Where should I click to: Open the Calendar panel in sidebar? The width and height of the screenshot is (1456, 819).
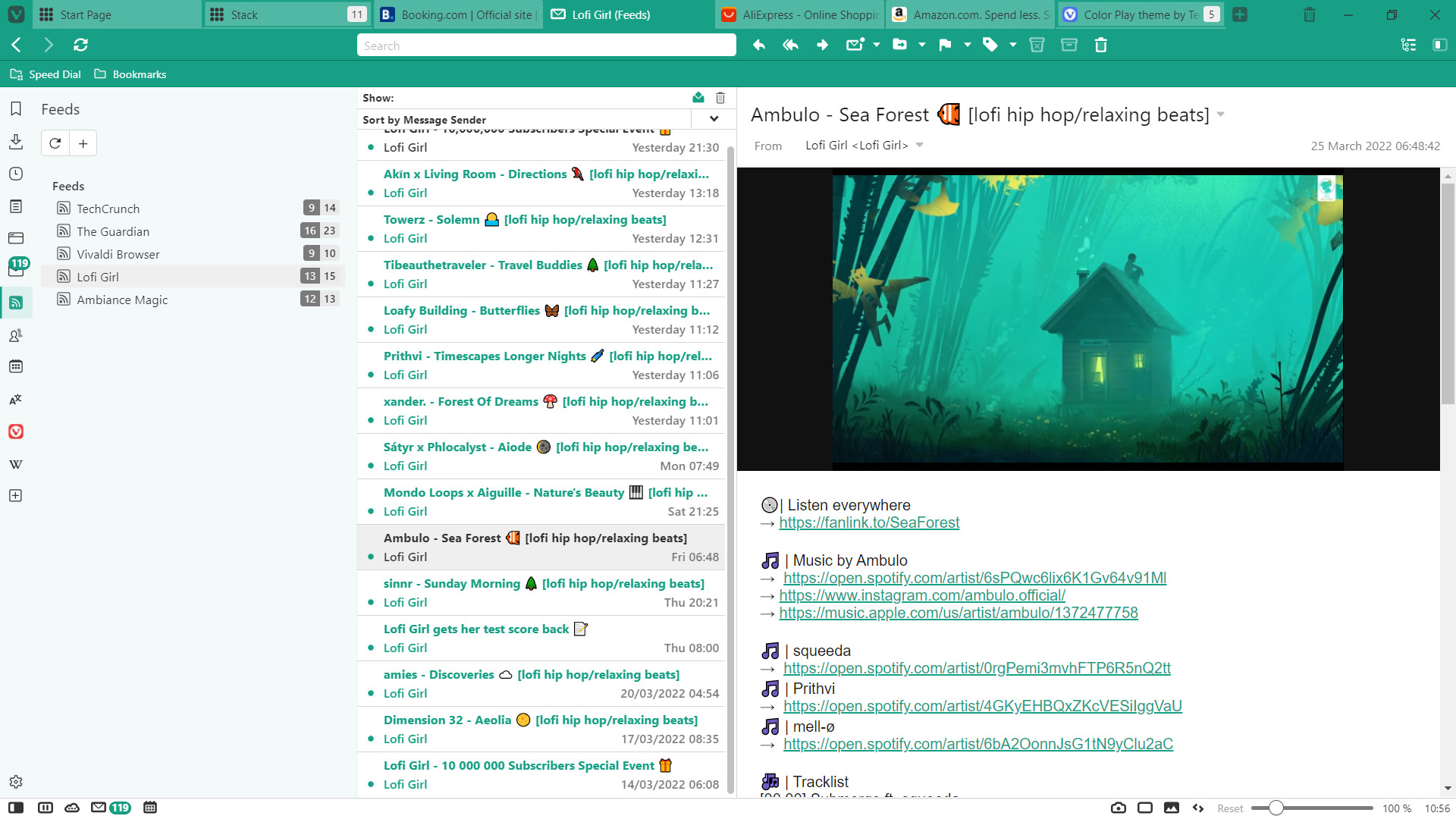(17, 366)
